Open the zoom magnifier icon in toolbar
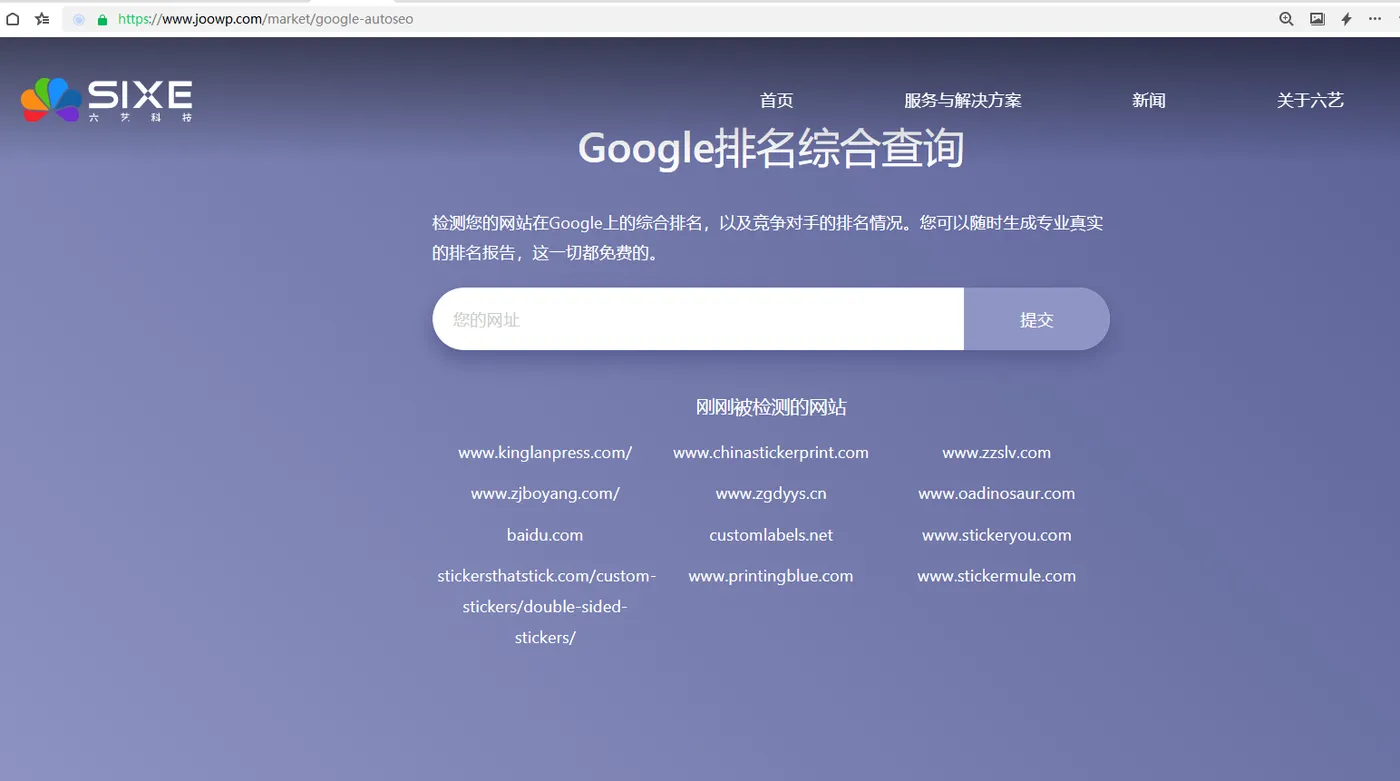 pyautogui.click(x=1287, y=19)
